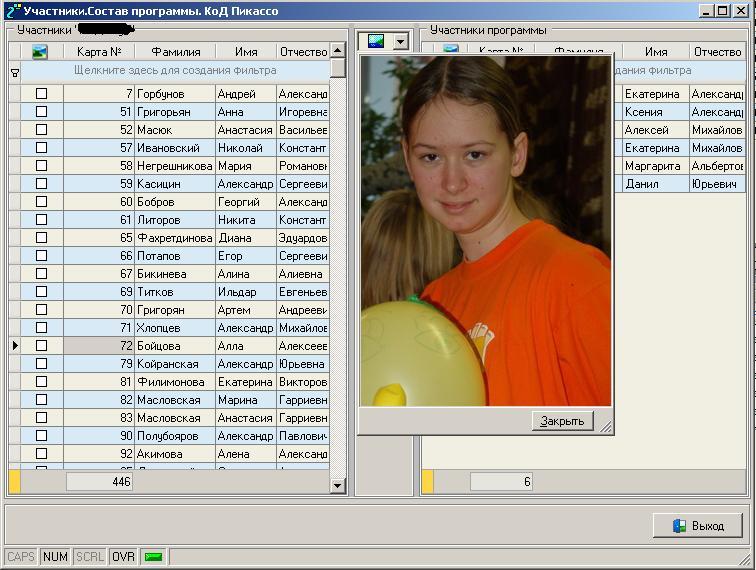The width and height of the screenshot is (756, 570).
Task: Click the Отчество column header in left grid
Action: pos(303,51)
